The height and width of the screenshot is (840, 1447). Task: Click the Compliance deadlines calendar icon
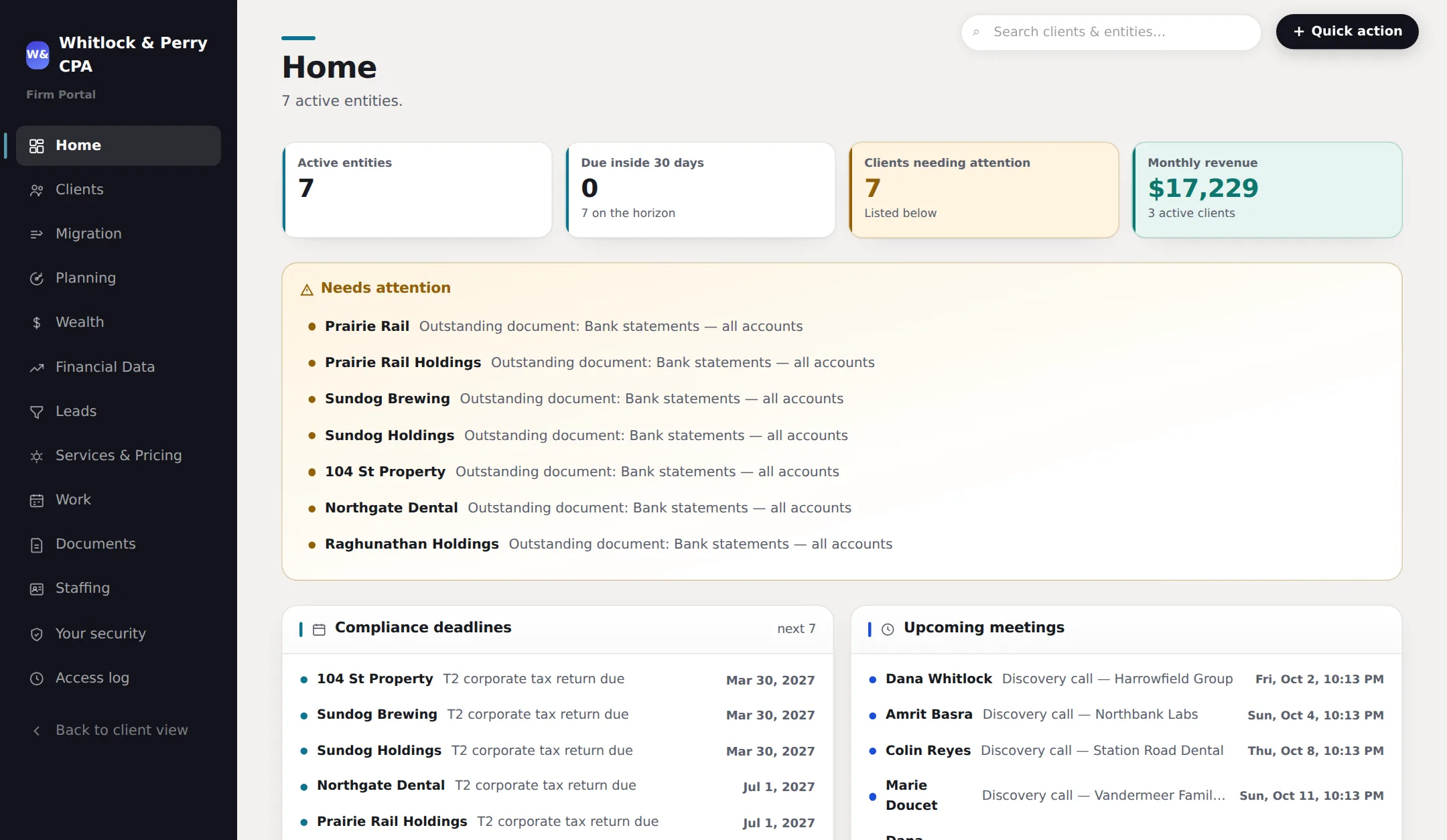pyautogui.click(x=319, y=630)
